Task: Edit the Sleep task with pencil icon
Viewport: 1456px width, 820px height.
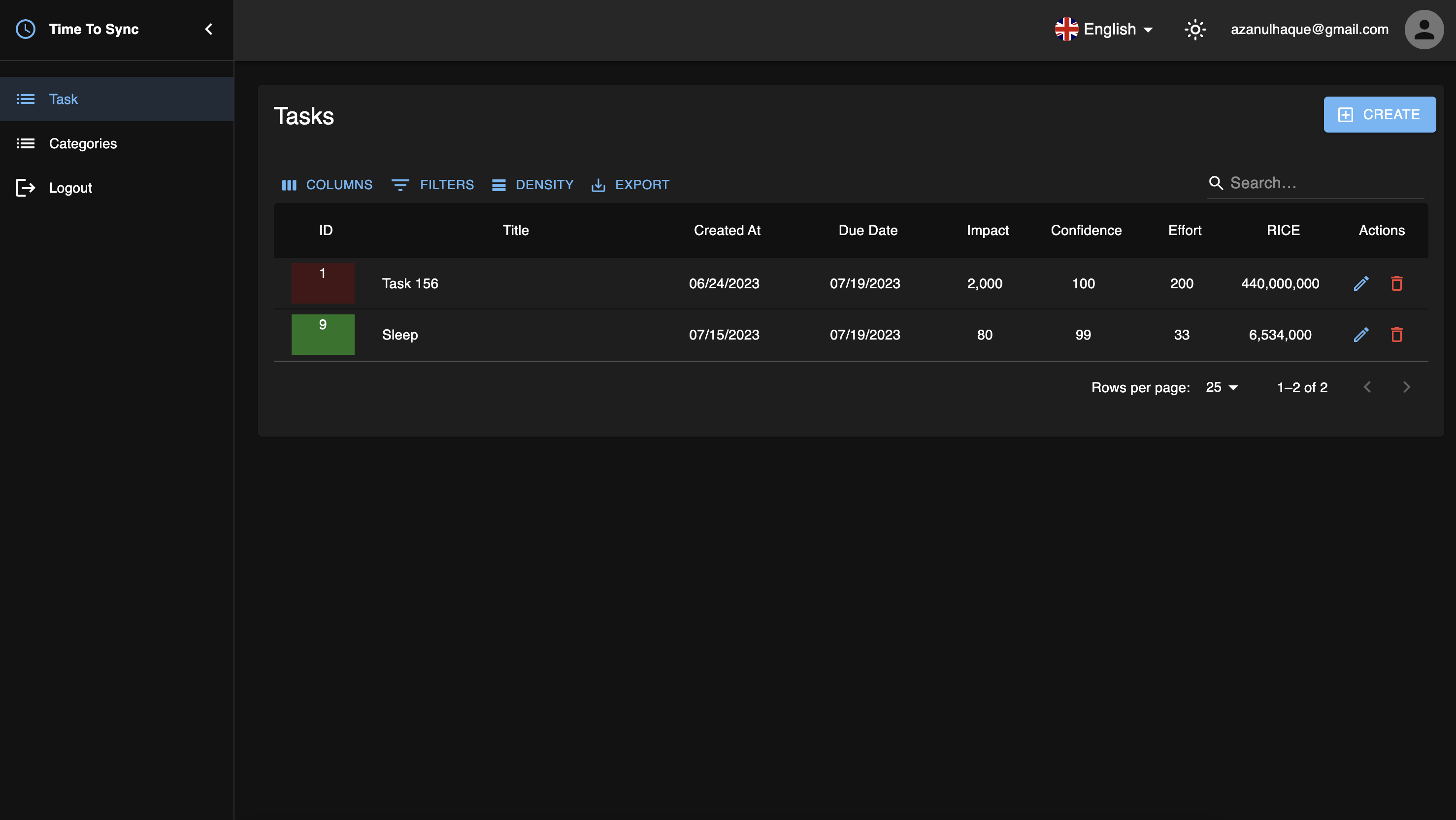Action: point(1361,336)
